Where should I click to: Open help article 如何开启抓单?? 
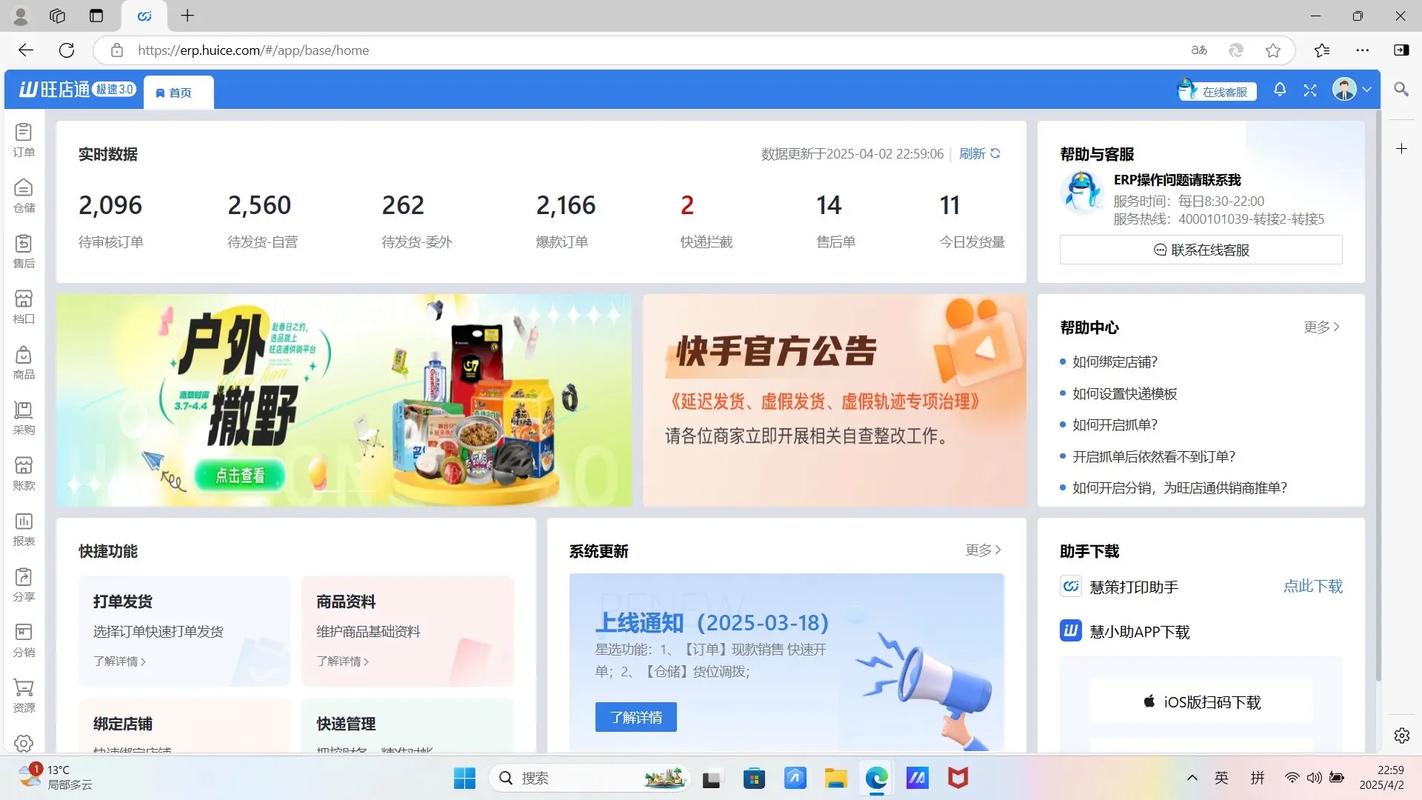(x=1115, y=425)
